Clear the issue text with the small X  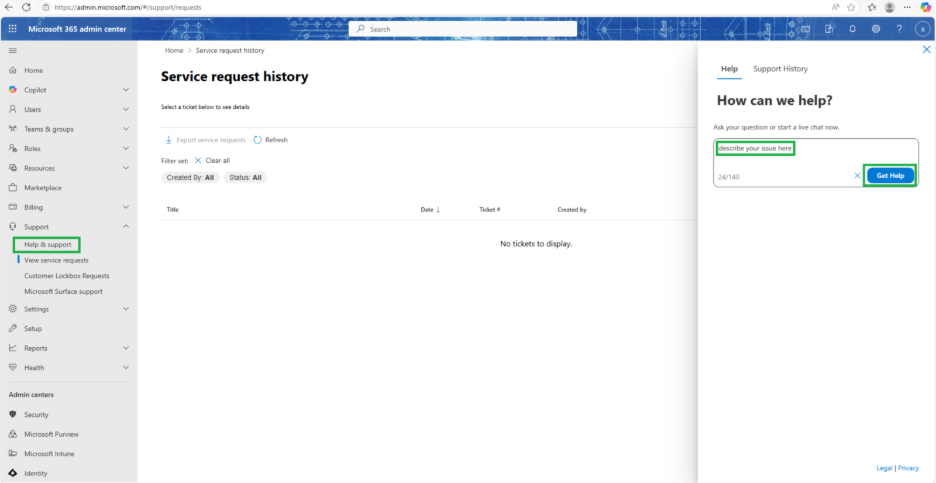point(857,176)
